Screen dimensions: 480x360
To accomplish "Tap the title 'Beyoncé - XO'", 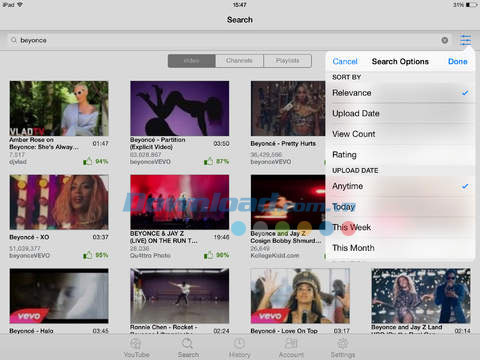I will [x=29, y=237].
